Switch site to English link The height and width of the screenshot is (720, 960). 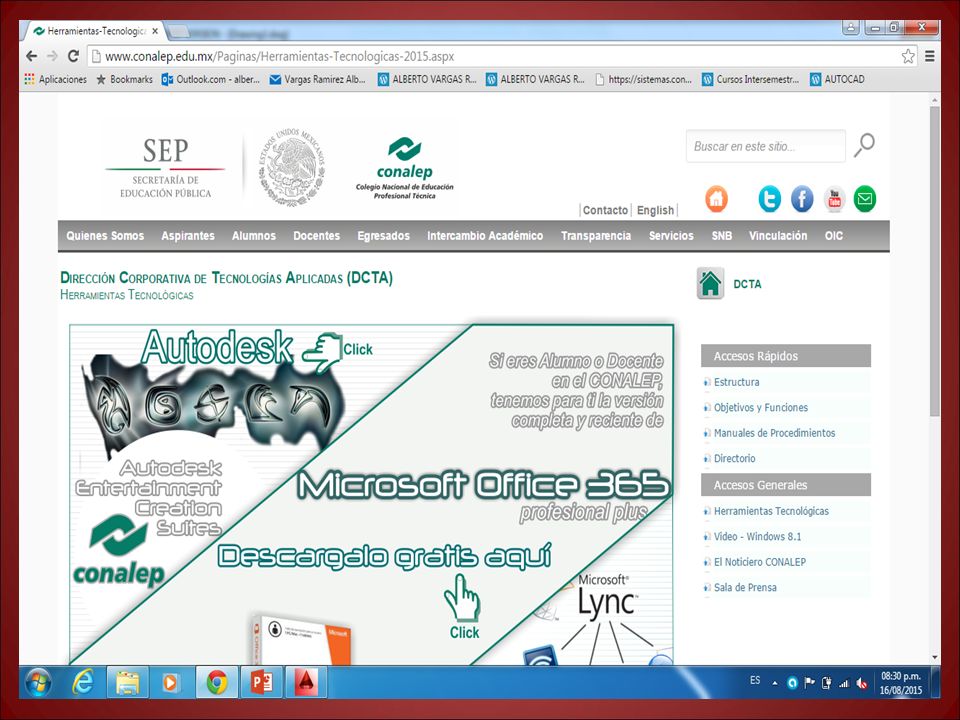pyautogui.click(x=655, y=210)
